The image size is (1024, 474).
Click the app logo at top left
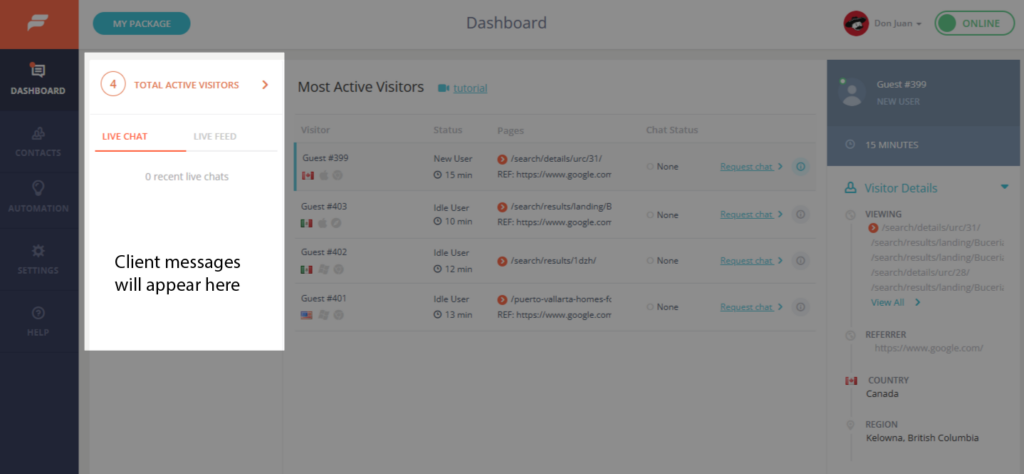pyautogui.click(x=38, y=24)
